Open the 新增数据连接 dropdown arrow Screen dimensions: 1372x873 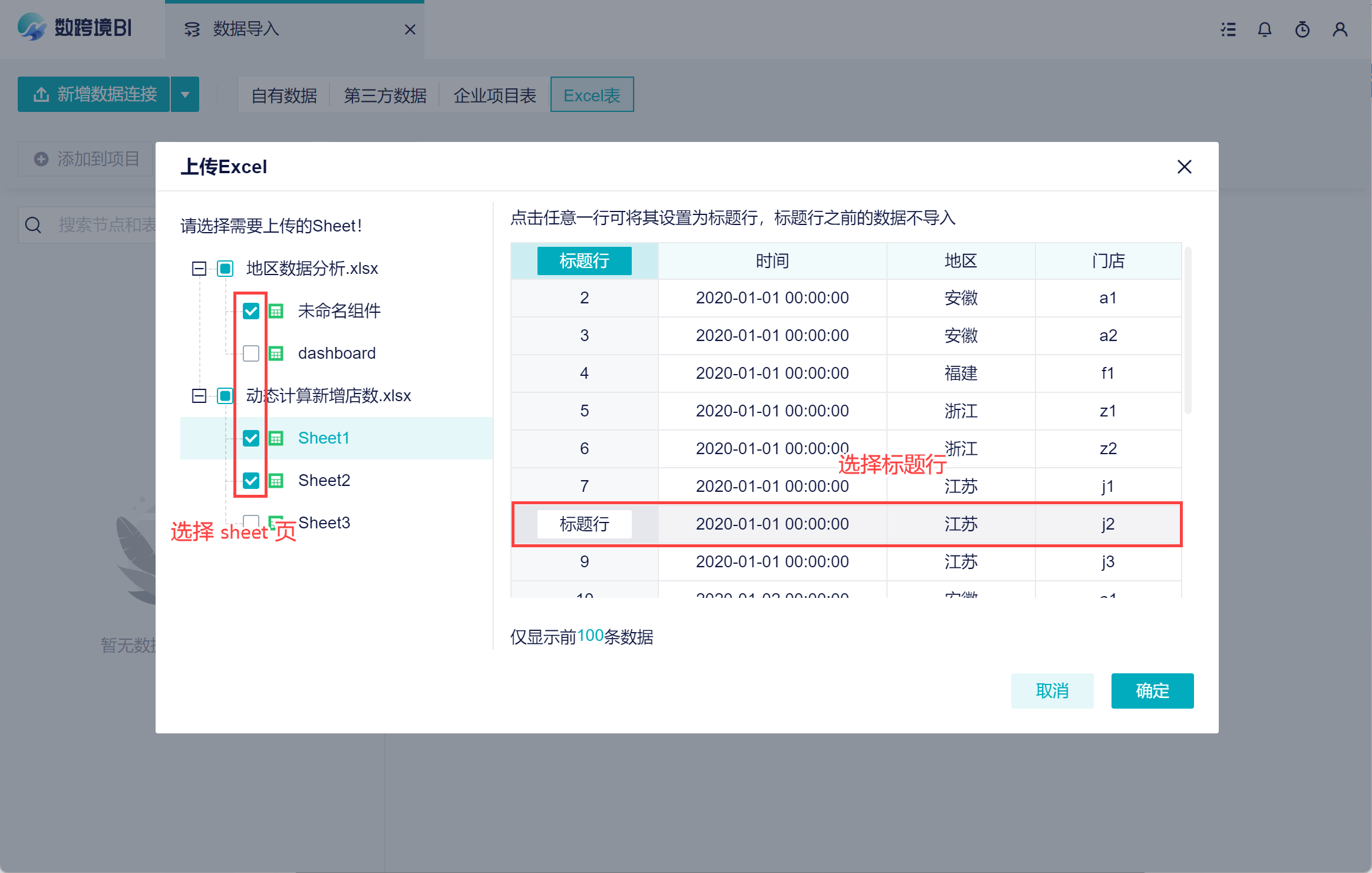coord(185,94)
